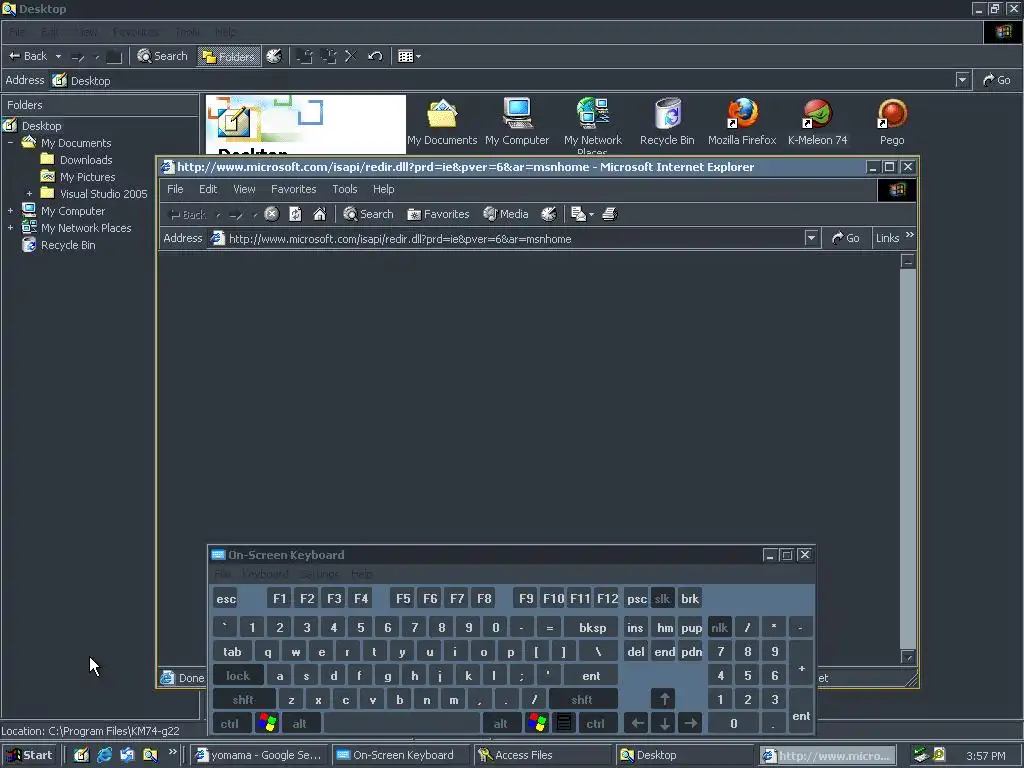Select the My Documents icon in Desktop view
This screenshot has height=768, width=1024.
[x=442, y=122]
